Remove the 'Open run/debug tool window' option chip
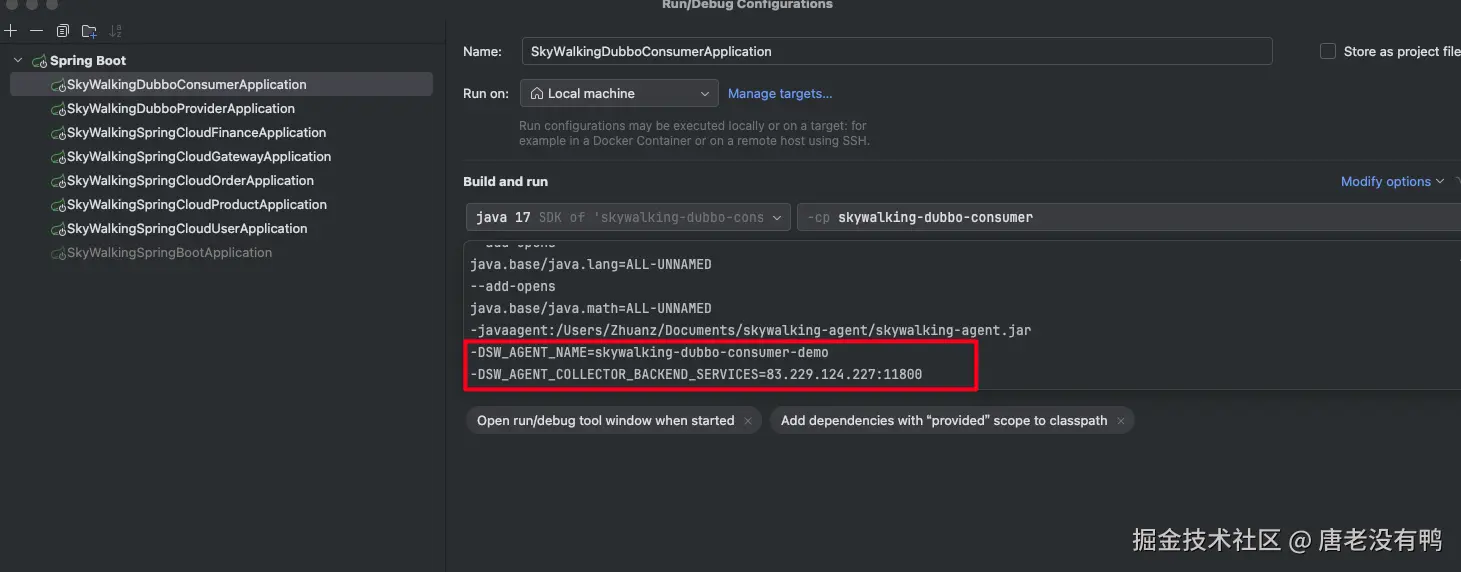The image size is (1461, 572). point(747,421)
